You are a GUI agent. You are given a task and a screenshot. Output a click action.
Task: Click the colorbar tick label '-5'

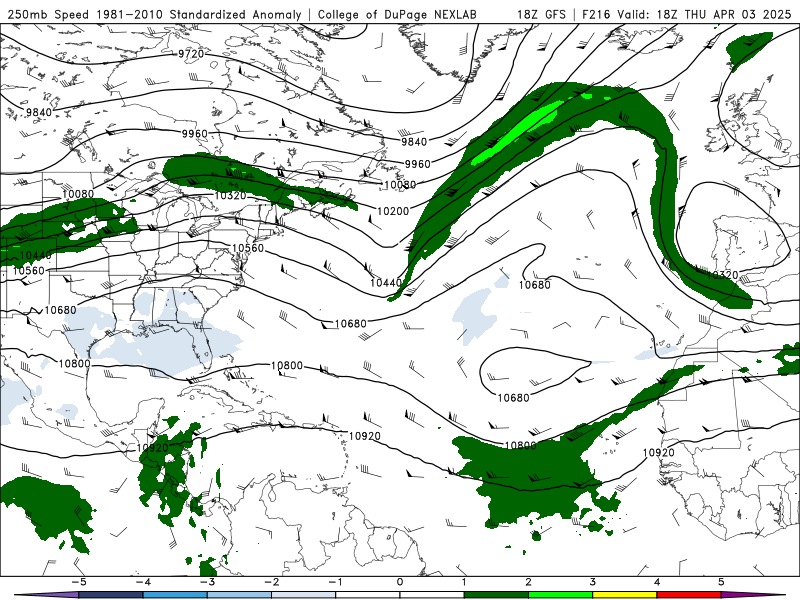click(x=79, y=582)
